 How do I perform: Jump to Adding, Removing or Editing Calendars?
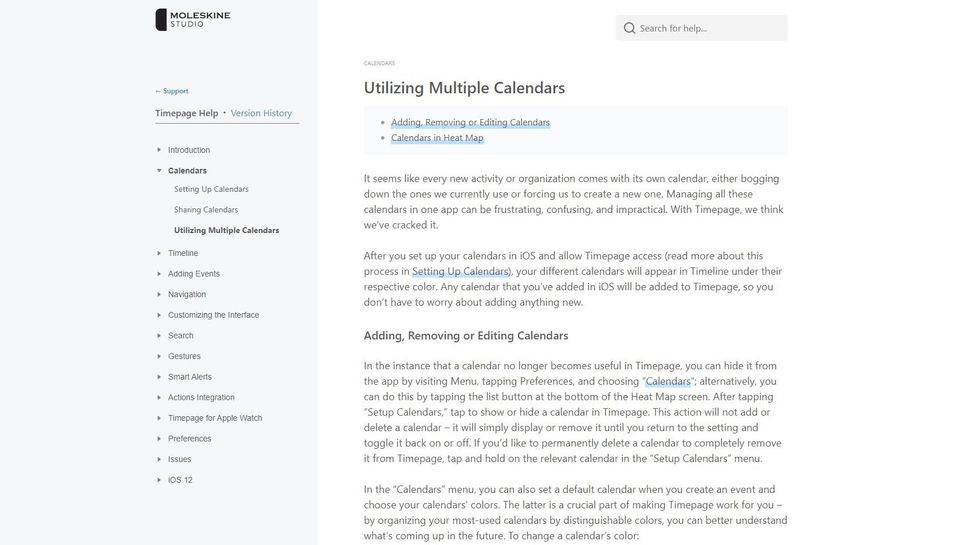click(x=470, y=122)
